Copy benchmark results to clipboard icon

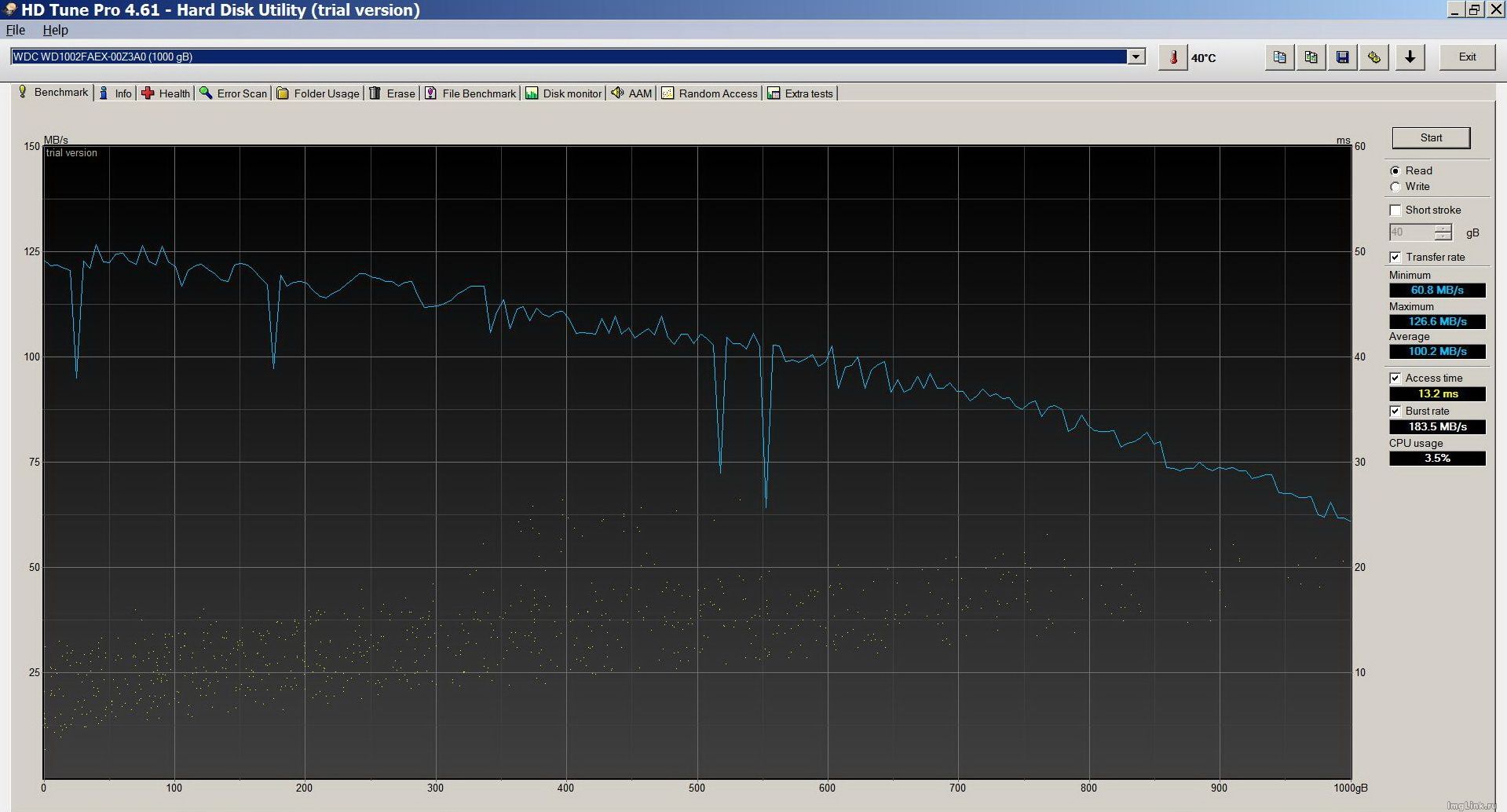tap(1279, 57)
